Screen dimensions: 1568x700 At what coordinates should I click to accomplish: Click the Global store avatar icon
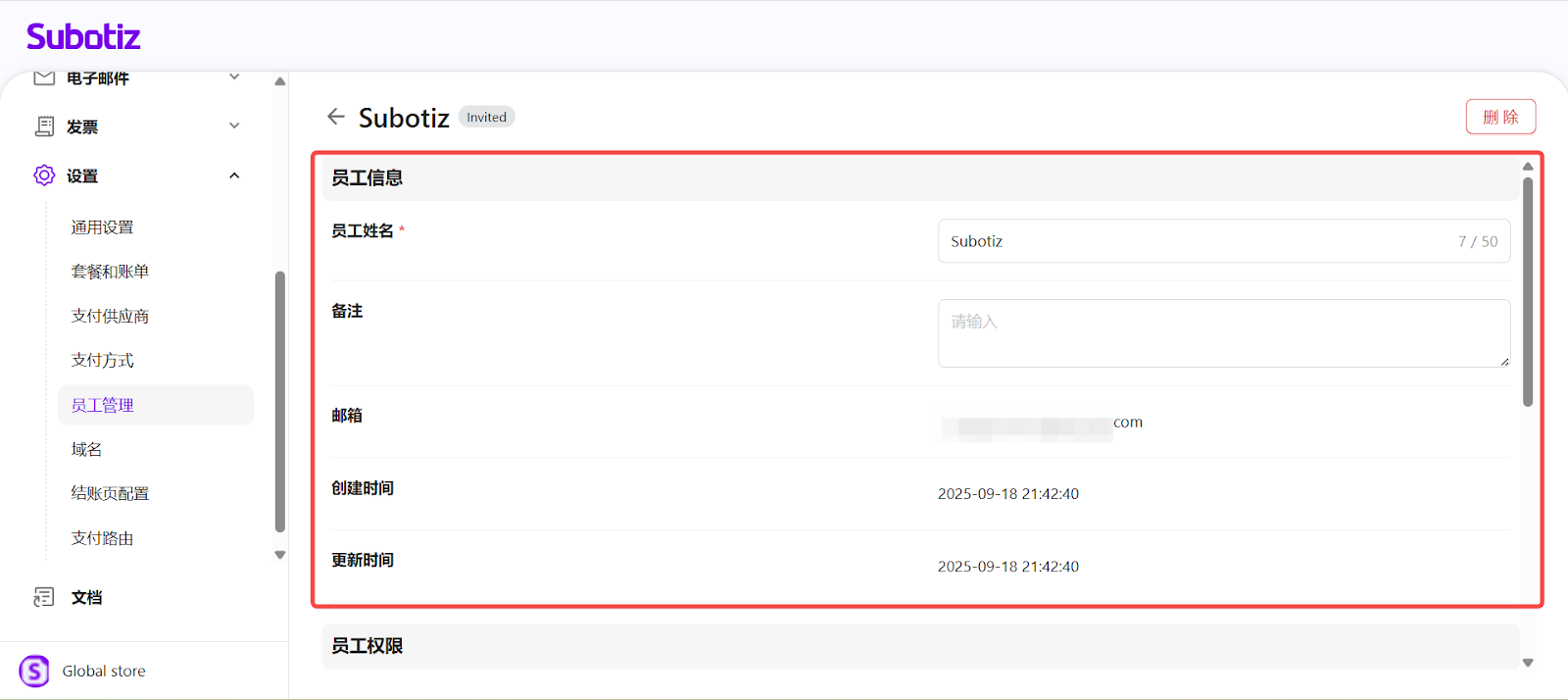pos(34,671)
